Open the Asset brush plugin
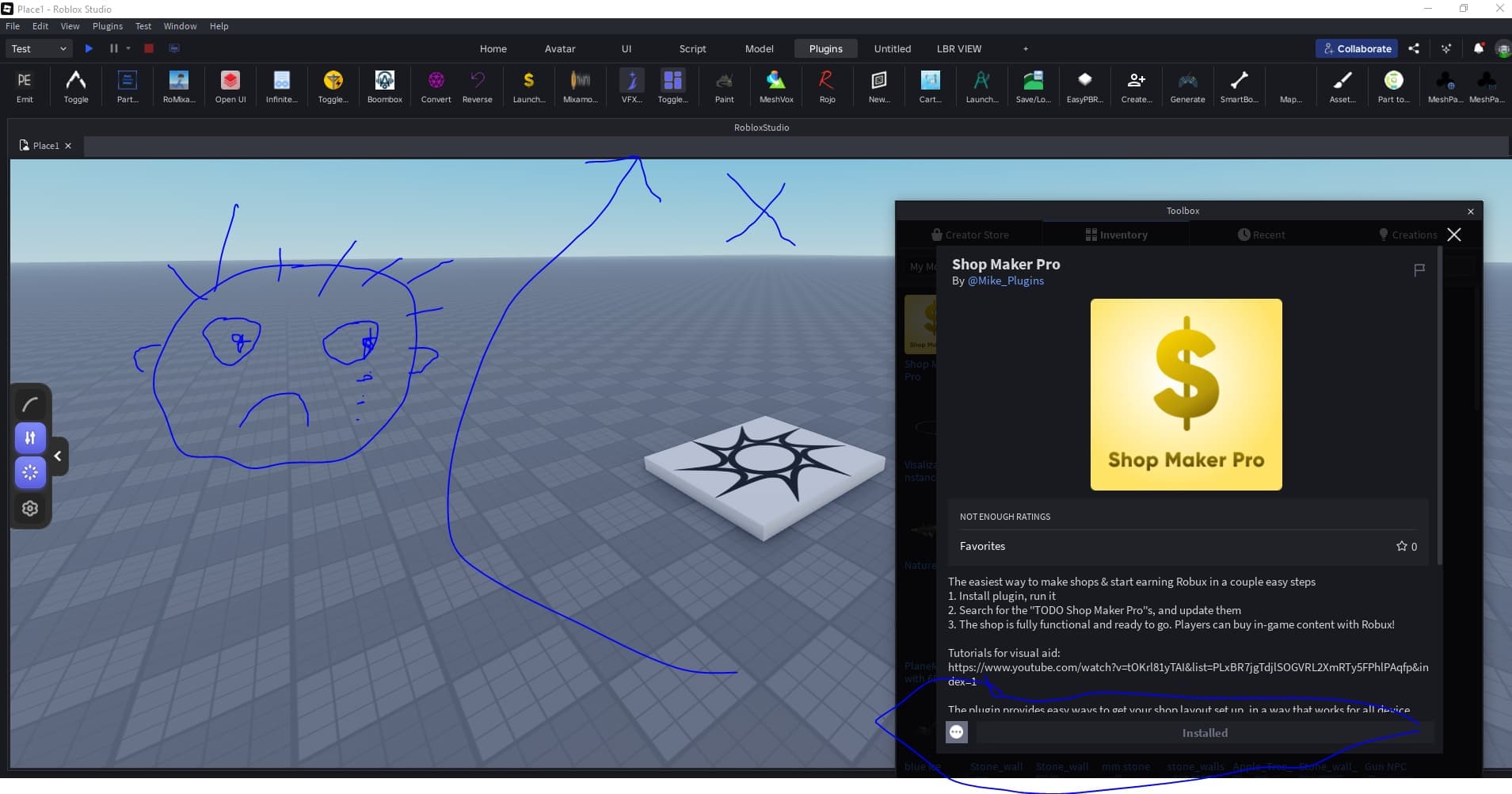 (1342, 86)
